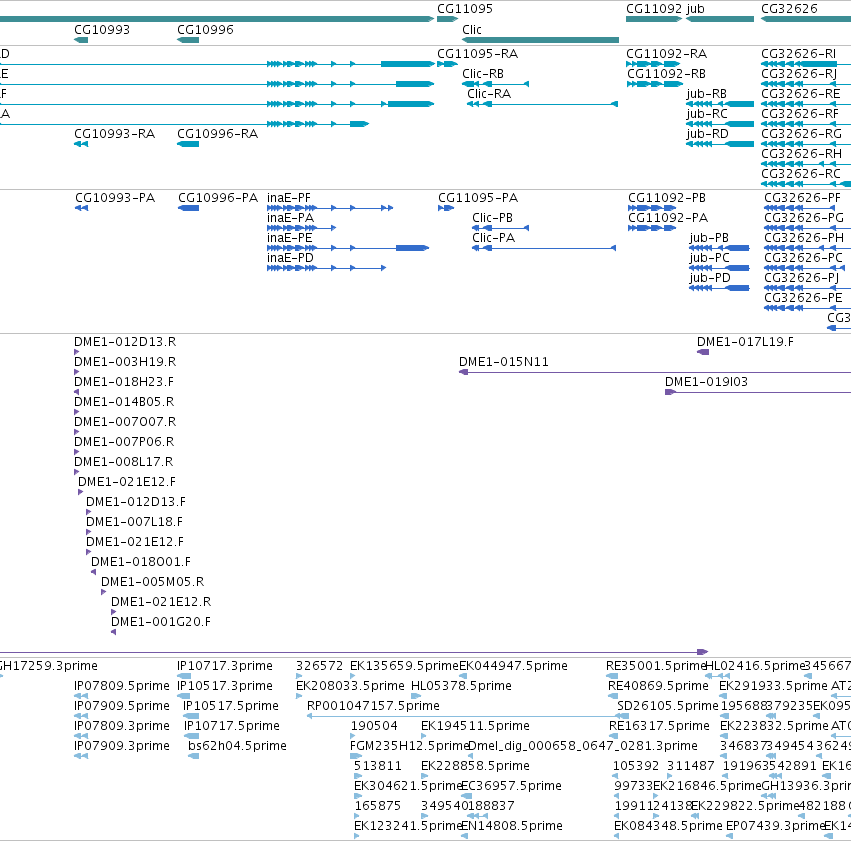The image size is (851, 841).
Task: Click the DME1-003H19.R clone label
Action: (x=125, y=362)
